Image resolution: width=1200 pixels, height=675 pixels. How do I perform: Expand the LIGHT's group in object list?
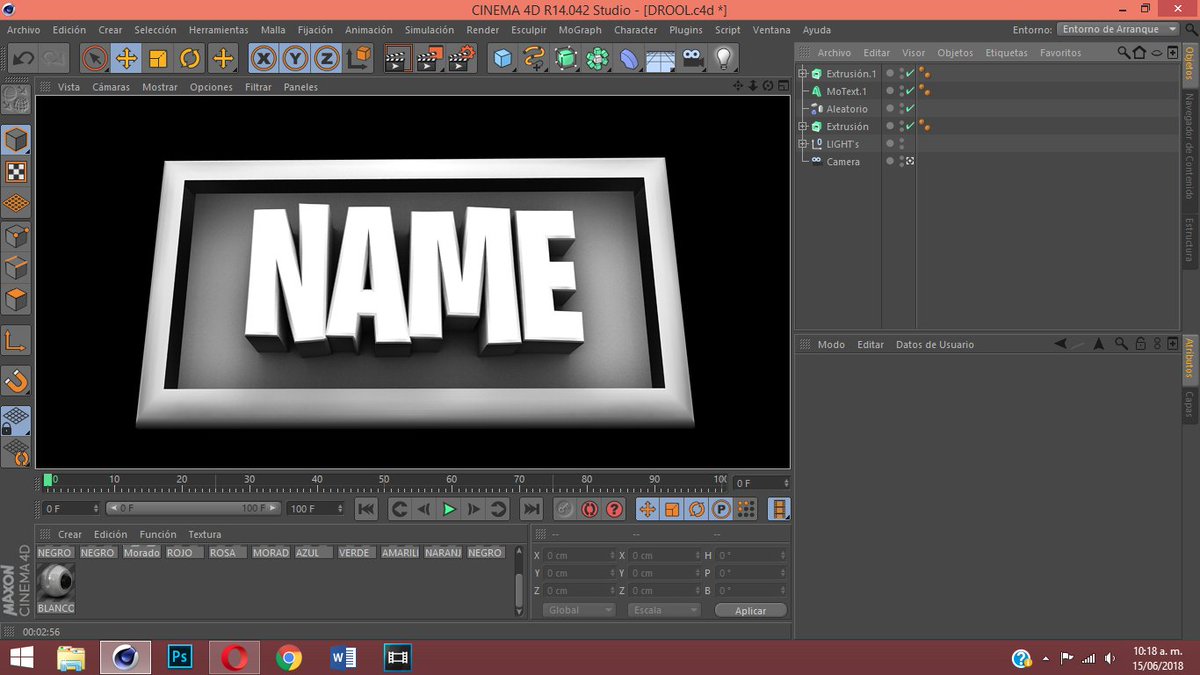point(802,144)
